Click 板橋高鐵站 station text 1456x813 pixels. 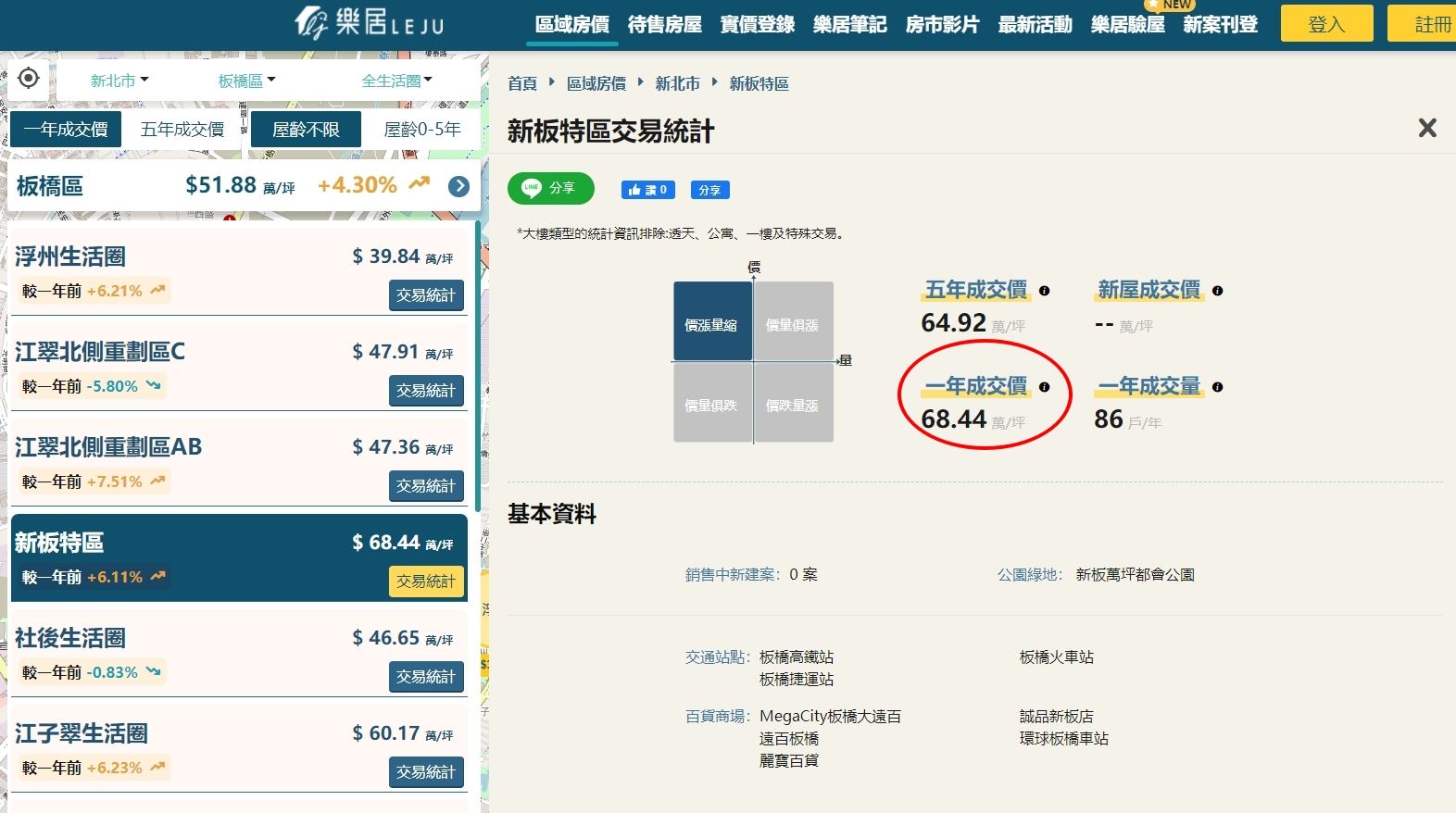[797, 657]
